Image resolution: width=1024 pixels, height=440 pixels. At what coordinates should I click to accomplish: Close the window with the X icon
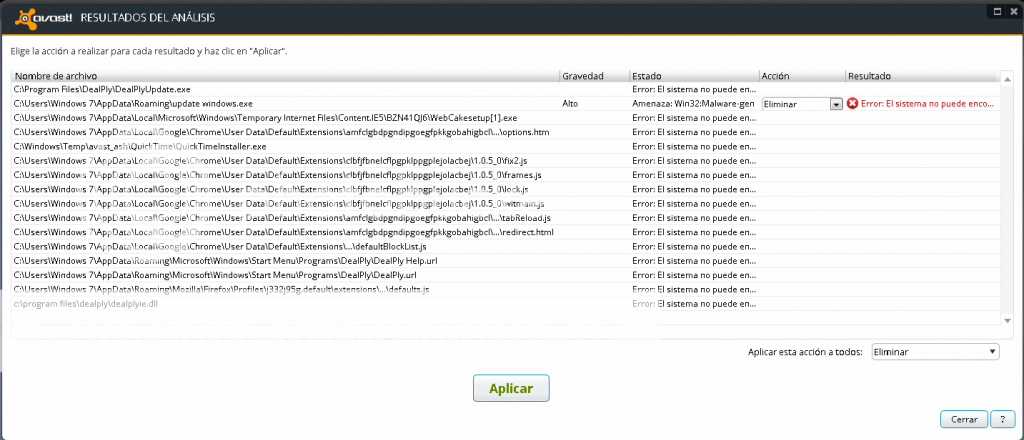pos(1013,11)
